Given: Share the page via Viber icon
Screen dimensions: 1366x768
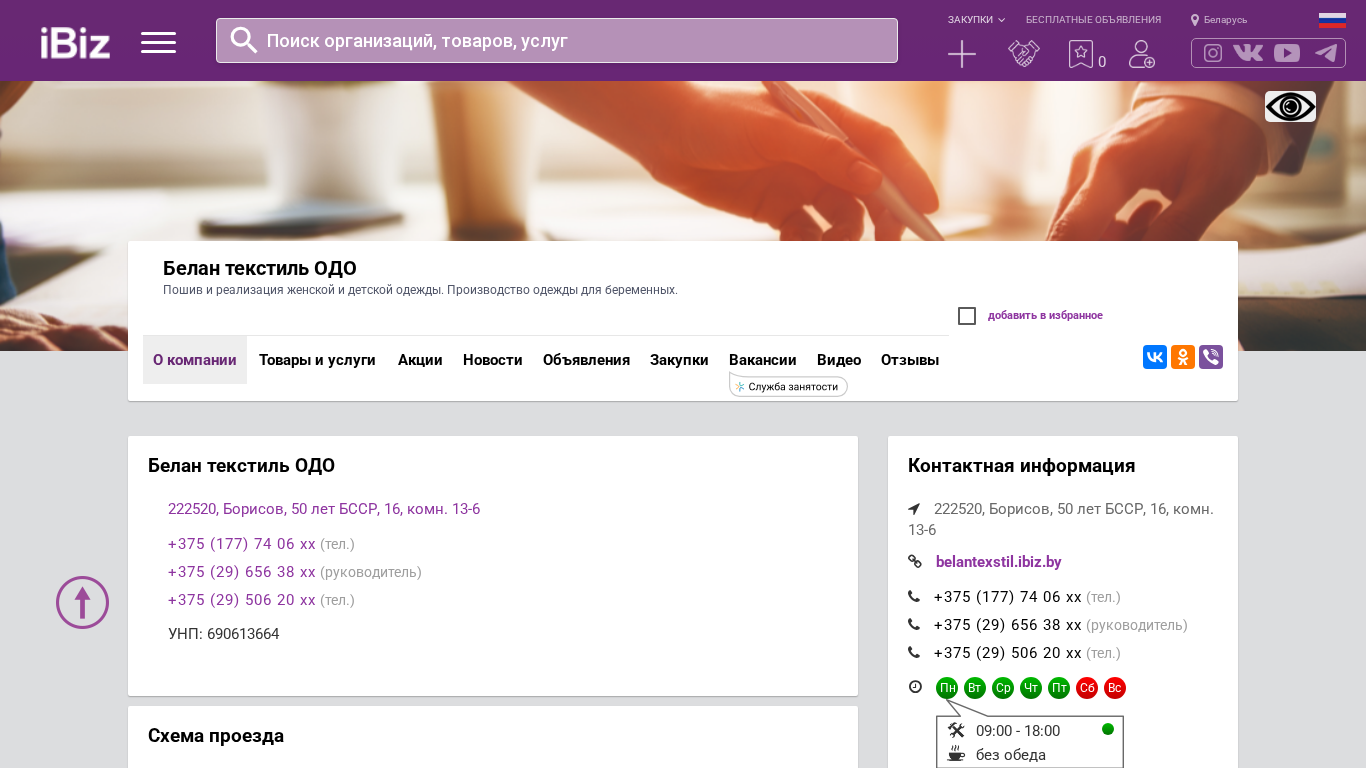Looking at the screenshot, I should (1210, 357).
